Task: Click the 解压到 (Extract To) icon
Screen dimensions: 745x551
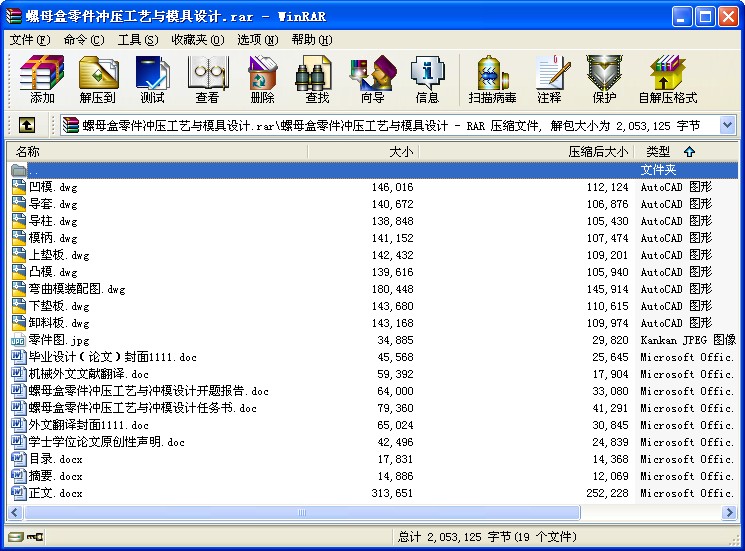Action: (x=98, y=80)
